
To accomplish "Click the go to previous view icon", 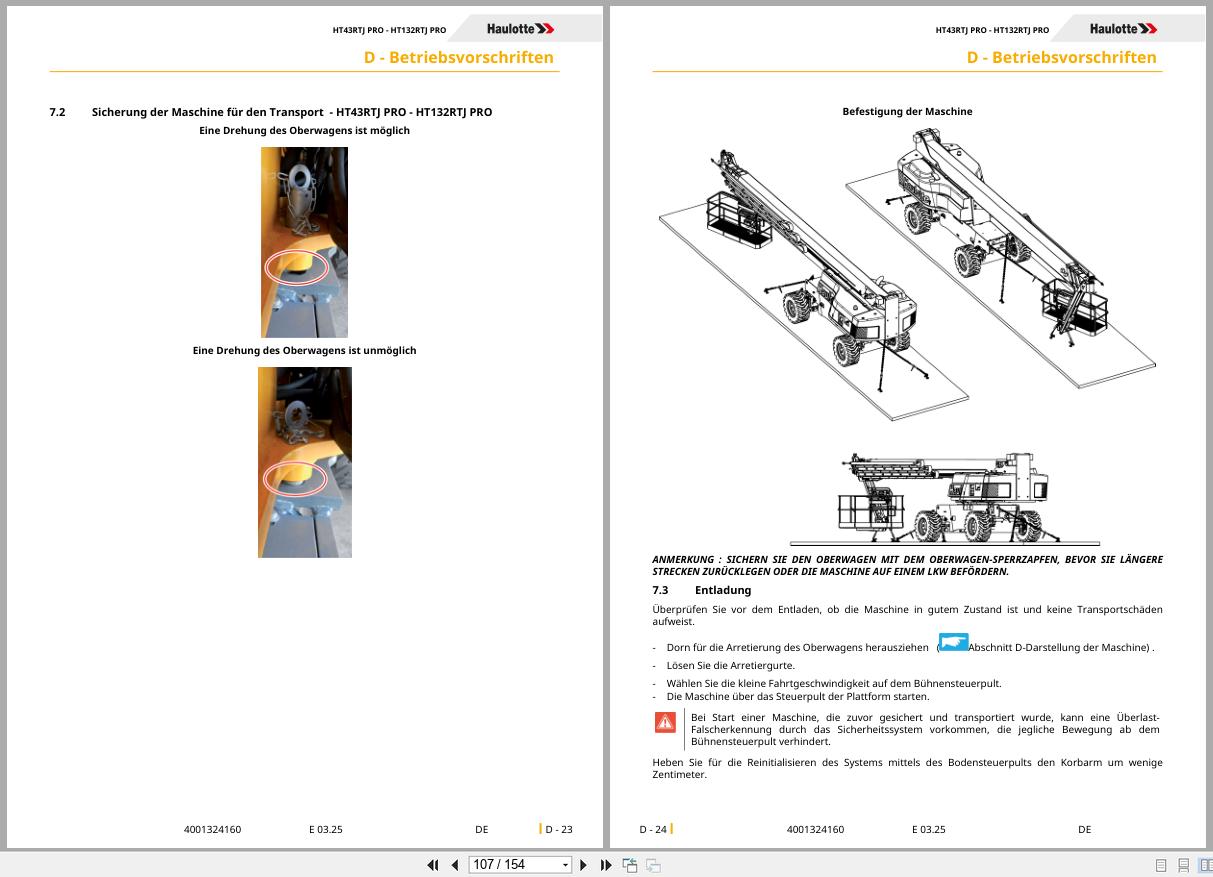I will point(630,865).
